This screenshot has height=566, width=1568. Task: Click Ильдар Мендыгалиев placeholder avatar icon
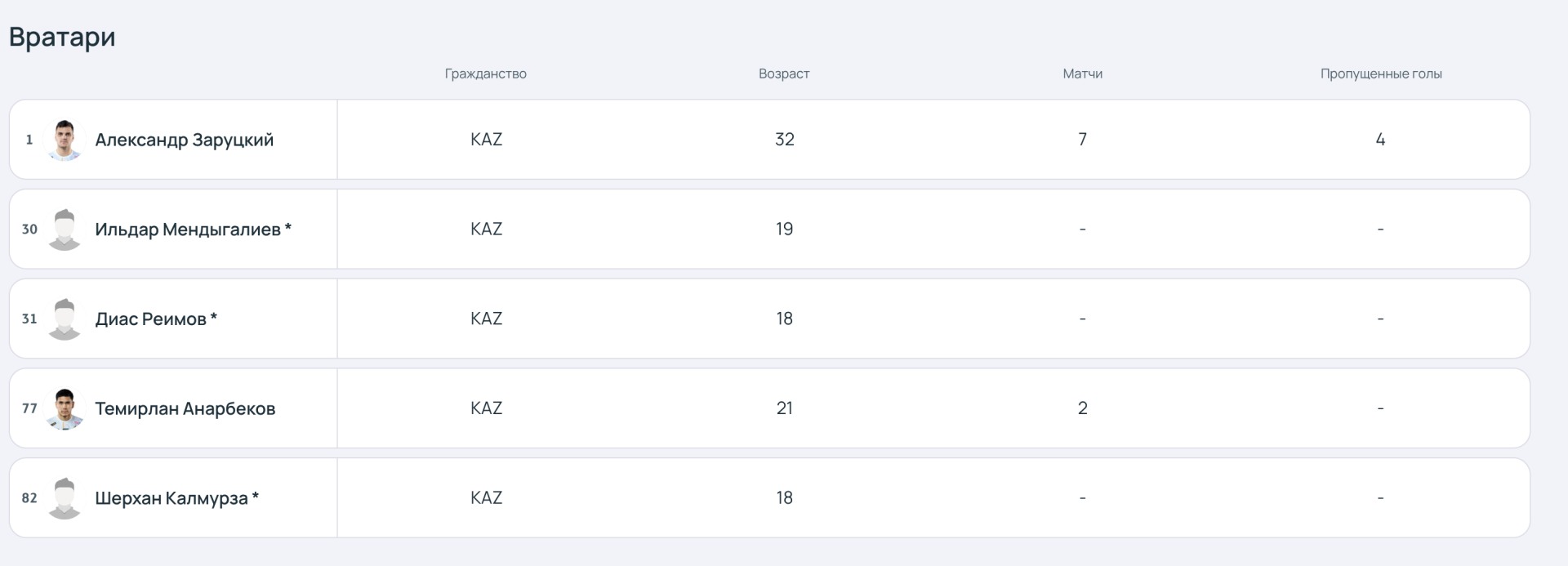pos(65,230)
